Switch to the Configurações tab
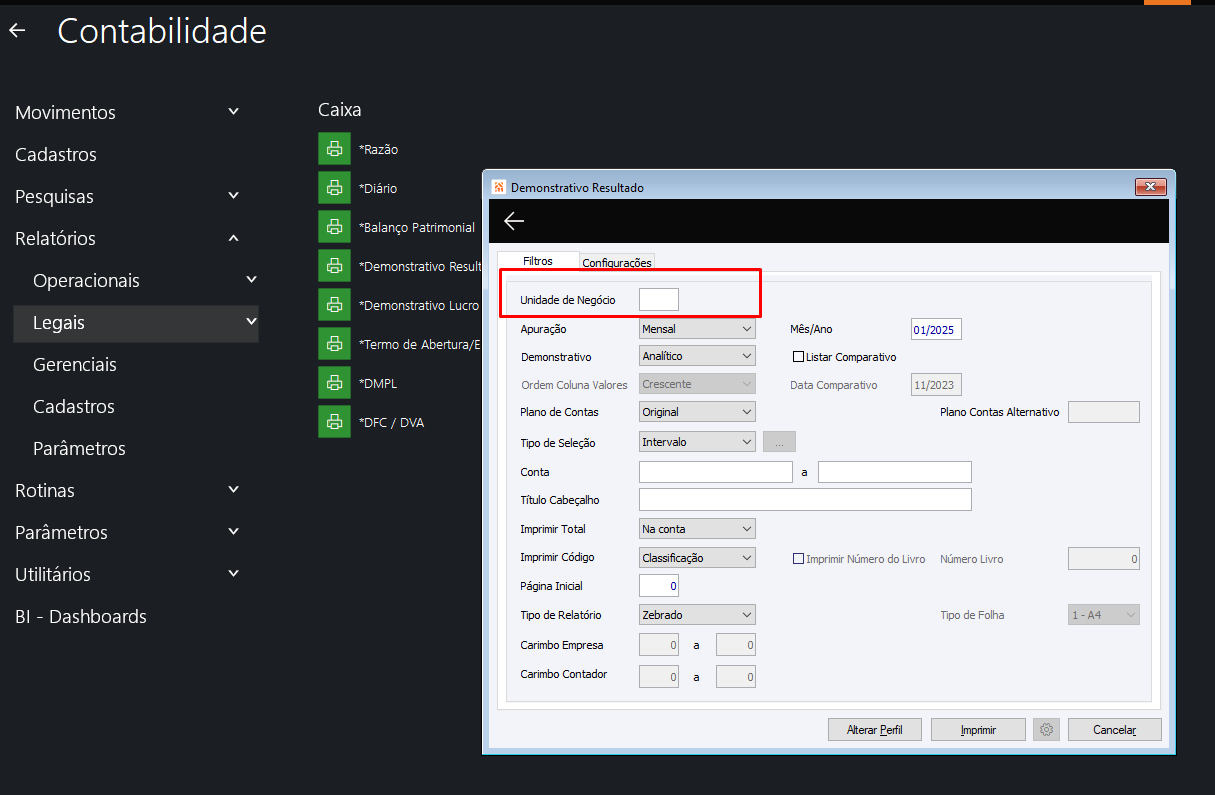The width and height of the screenshot is (1215, 795). tap(617, 262)
